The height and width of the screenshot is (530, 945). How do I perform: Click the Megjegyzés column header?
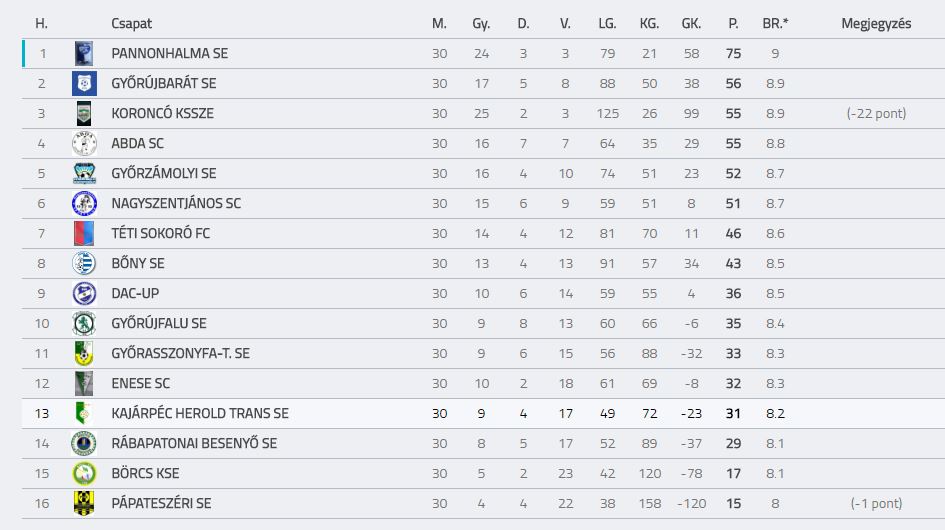[876, 24]
